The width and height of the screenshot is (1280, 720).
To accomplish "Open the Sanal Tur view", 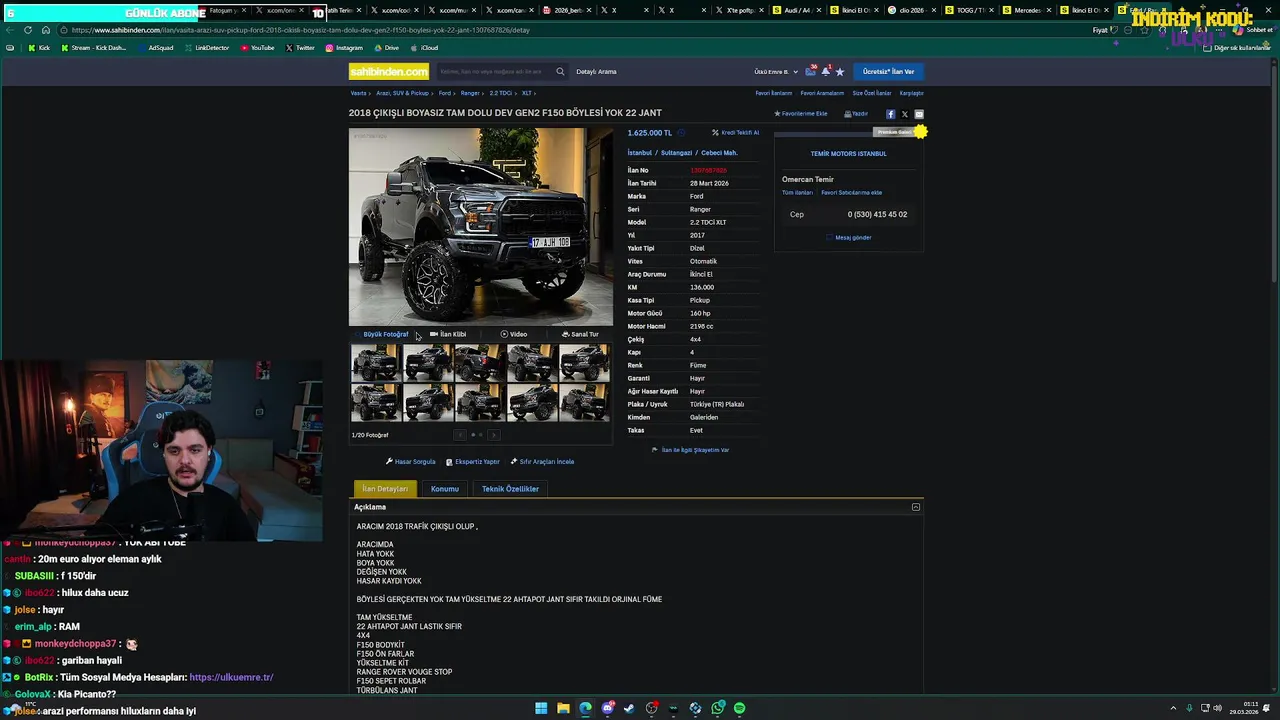I will point(580,334).
